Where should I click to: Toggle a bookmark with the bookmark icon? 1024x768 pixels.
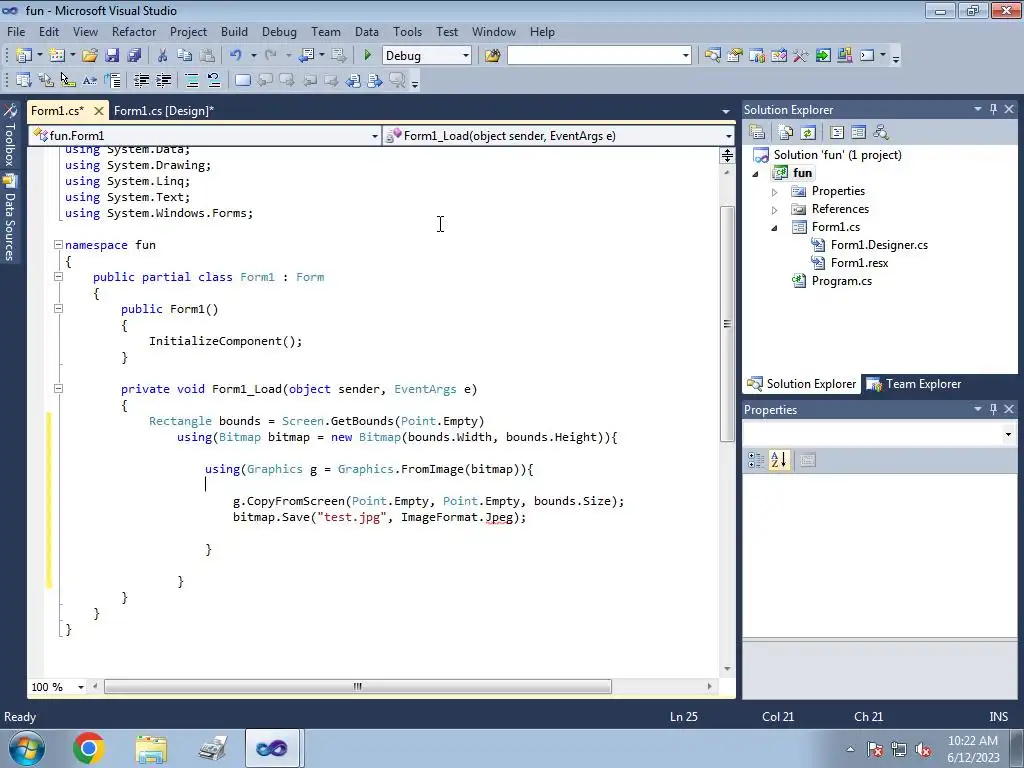tap(242, 80)
